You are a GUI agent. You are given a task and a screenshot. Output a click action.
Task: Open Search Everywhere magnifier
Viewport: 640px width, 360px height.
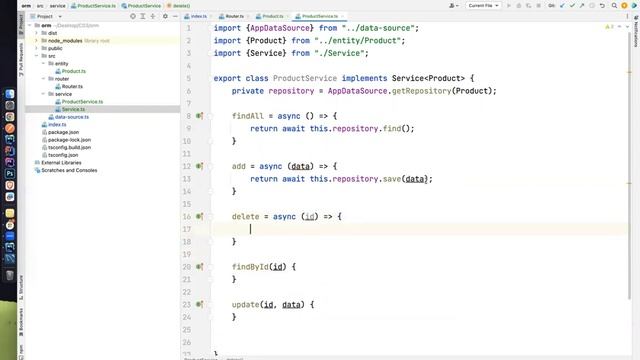click(x=614, y=6)
